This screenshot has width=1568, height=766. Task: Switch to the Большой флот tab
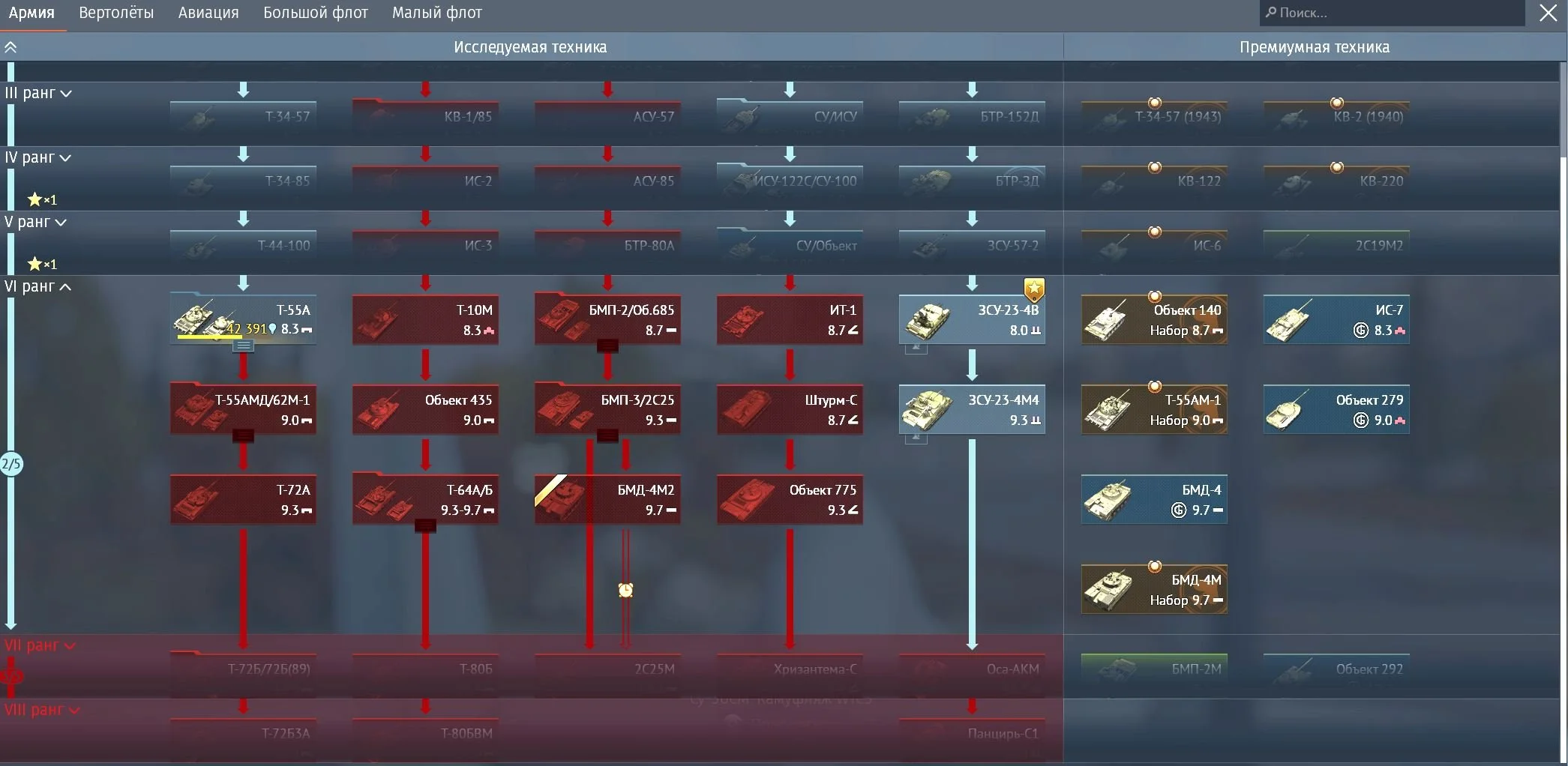coord(316,13)
